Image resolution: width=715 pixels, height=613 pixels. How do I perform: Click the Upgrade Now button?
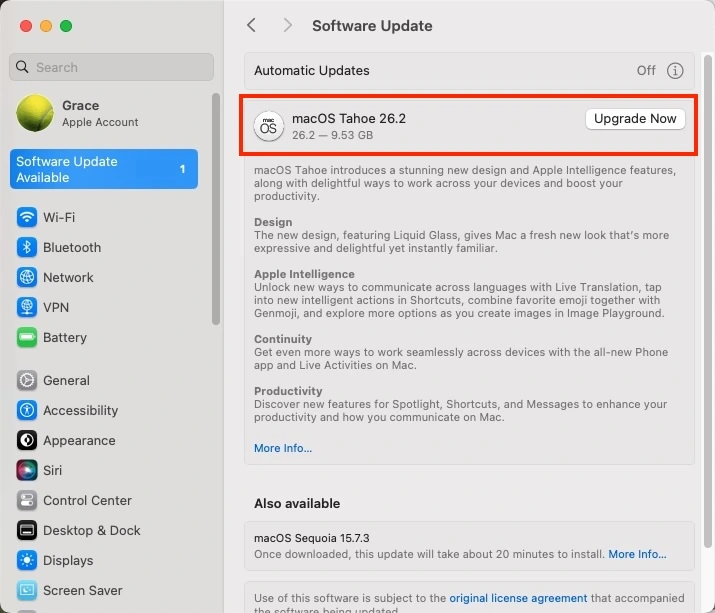point(635,119)
